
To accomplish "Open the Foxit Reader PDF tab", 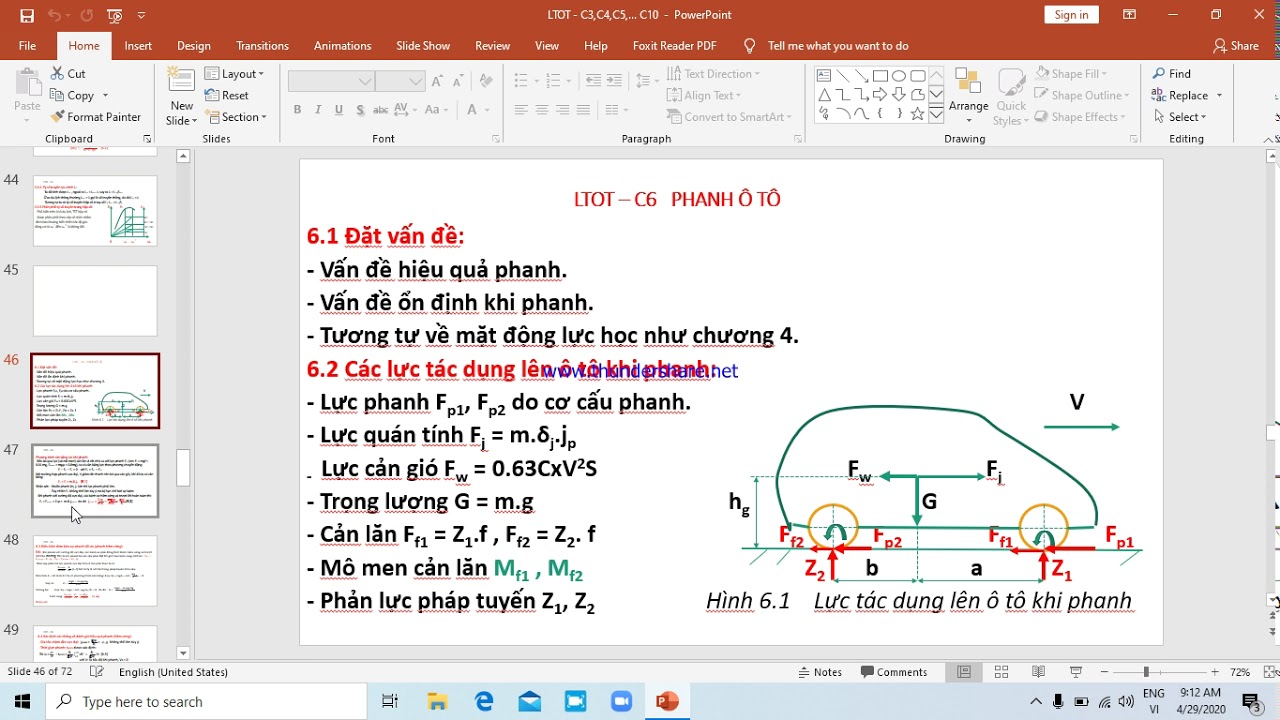I will click(674, 46).
